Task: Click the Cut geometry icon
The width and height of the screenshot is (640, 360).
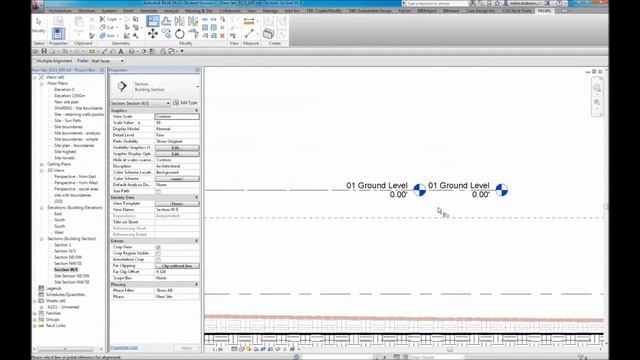Action: click(x=102, y=27)
